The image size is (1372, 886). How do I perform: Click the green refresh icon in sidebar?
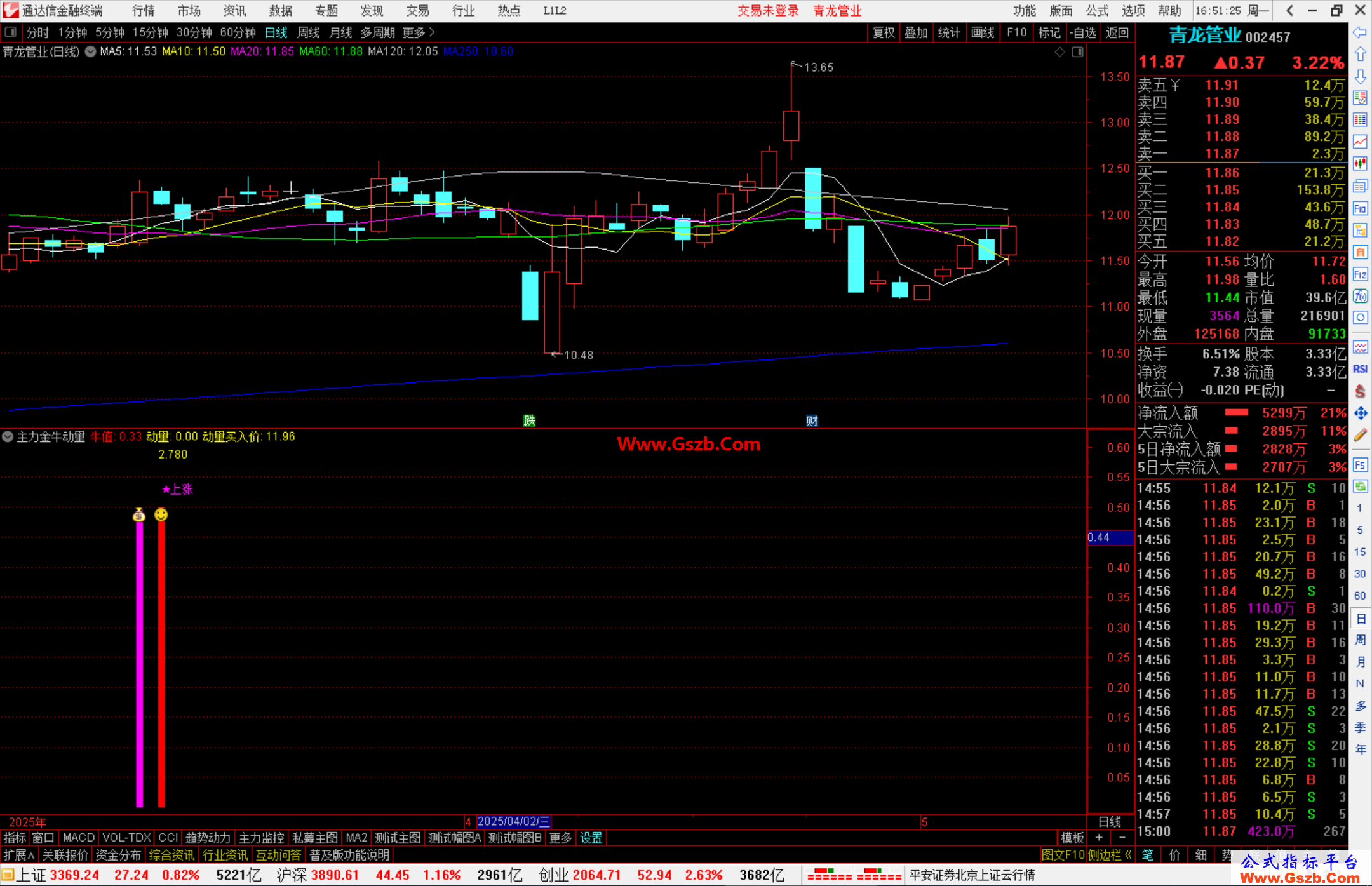(1360, 487)
